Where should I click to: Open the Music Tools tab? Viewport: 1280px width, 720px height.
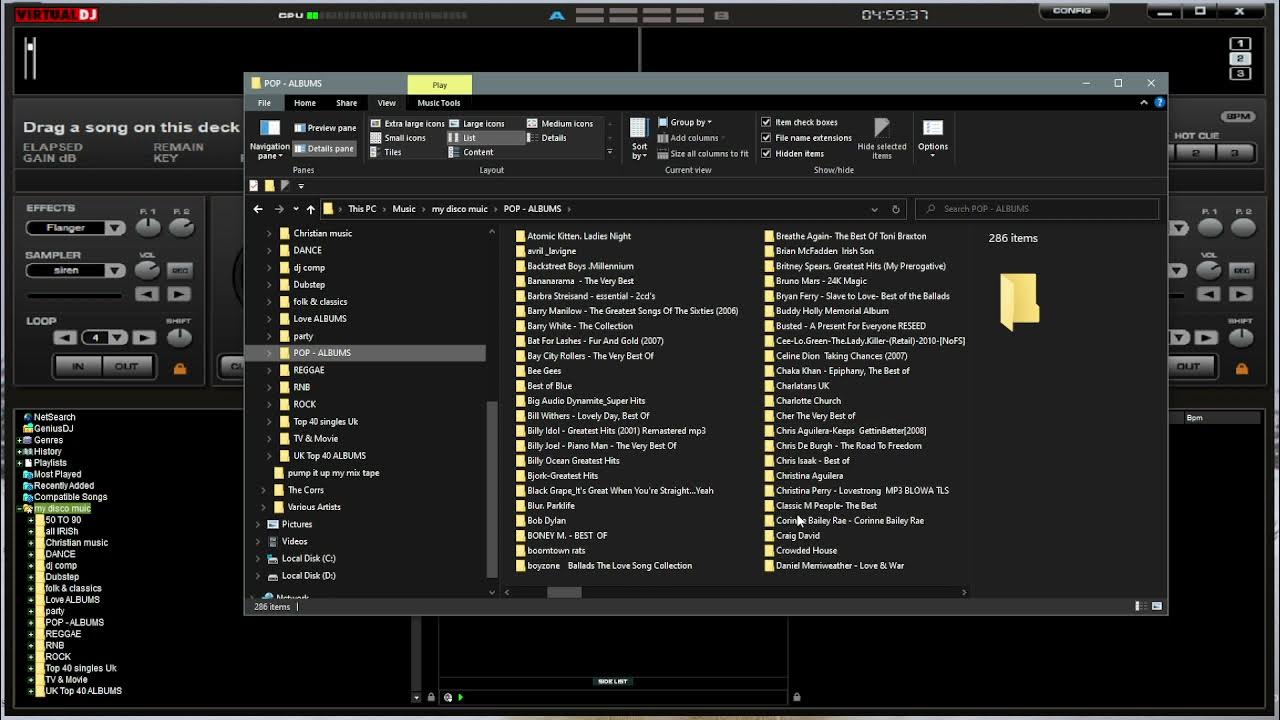click(x=439, y=103)
